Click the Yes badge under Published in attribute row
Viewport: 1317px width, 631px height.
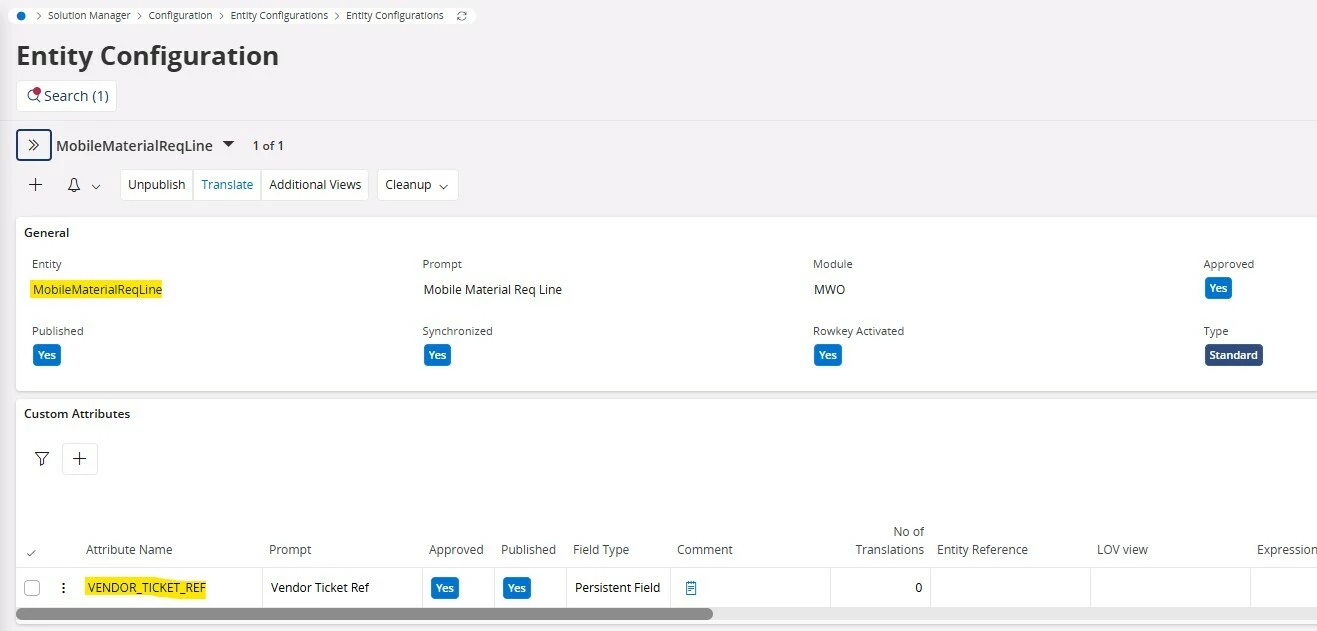(517, 588)
